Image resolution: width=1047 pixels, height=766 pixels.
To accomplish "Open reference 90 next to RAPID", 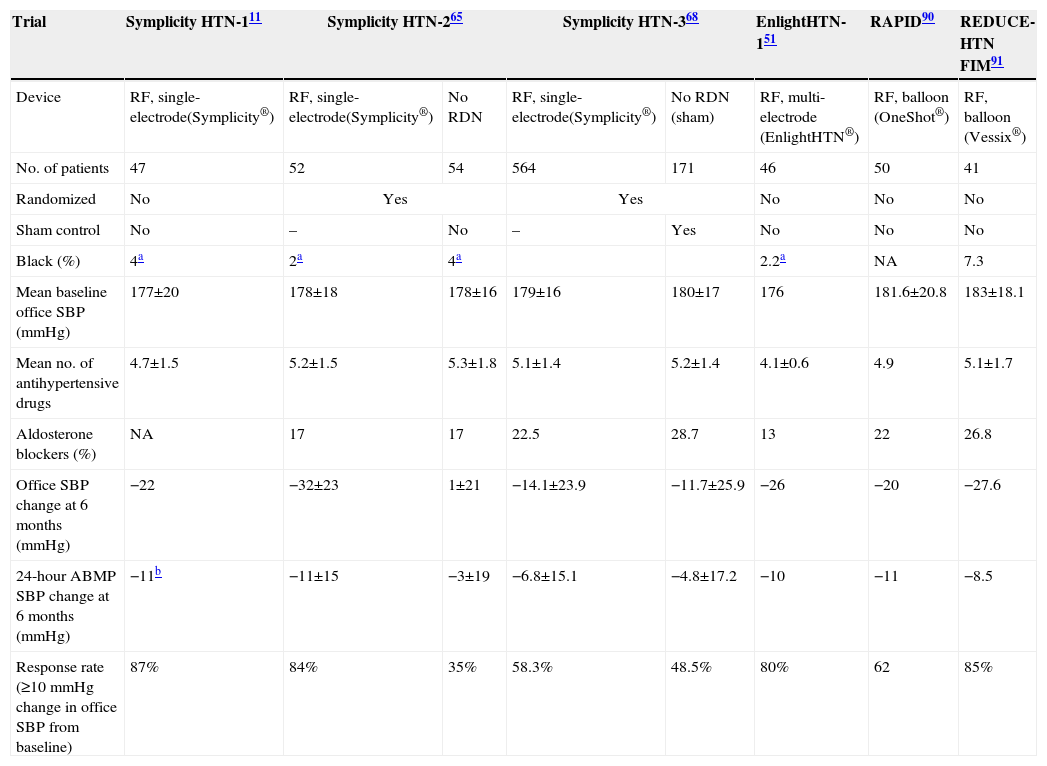I will click(x=928, y=18).
